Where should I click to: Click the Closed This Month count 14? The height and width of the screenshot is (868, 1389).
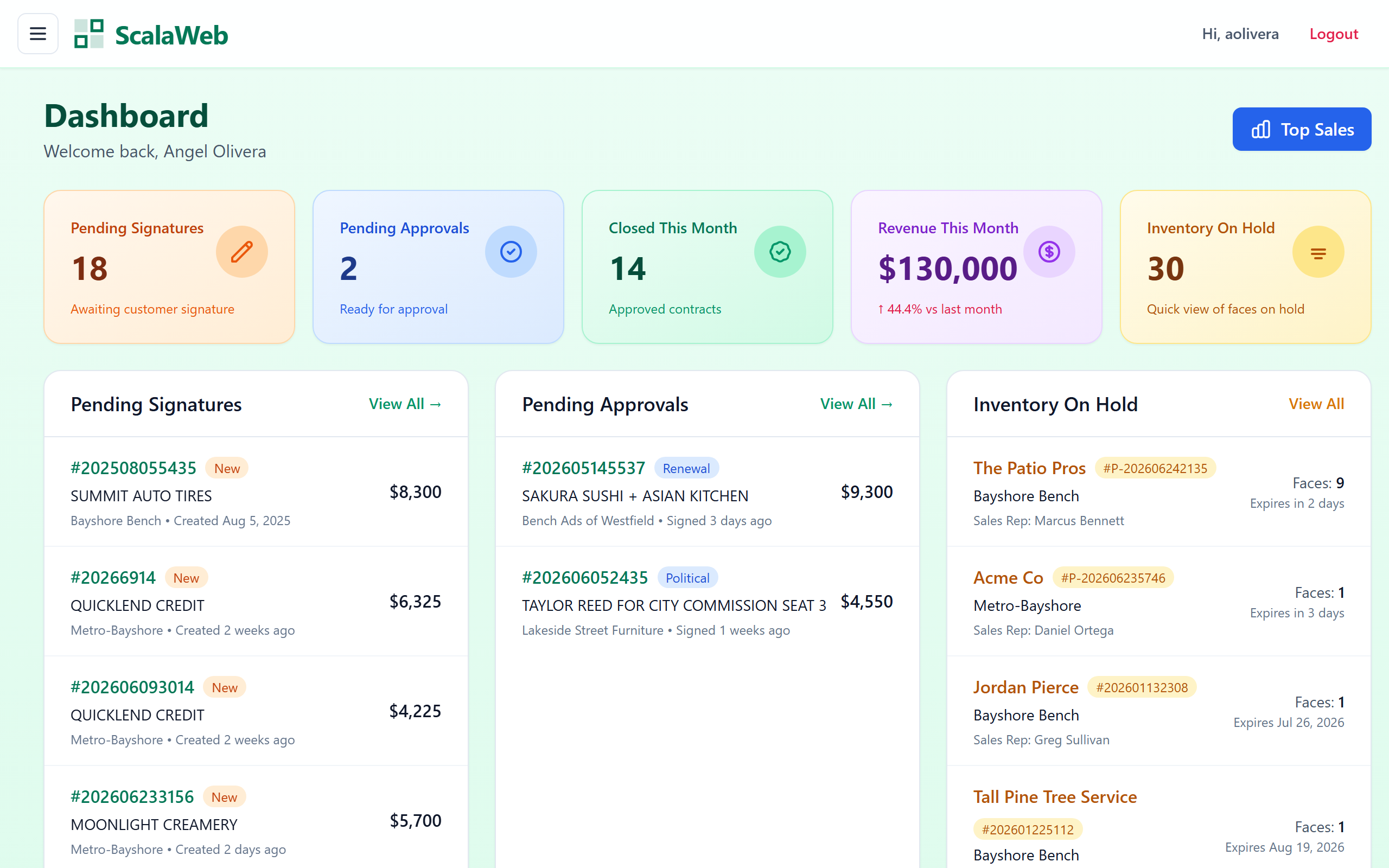pos(627,269)
